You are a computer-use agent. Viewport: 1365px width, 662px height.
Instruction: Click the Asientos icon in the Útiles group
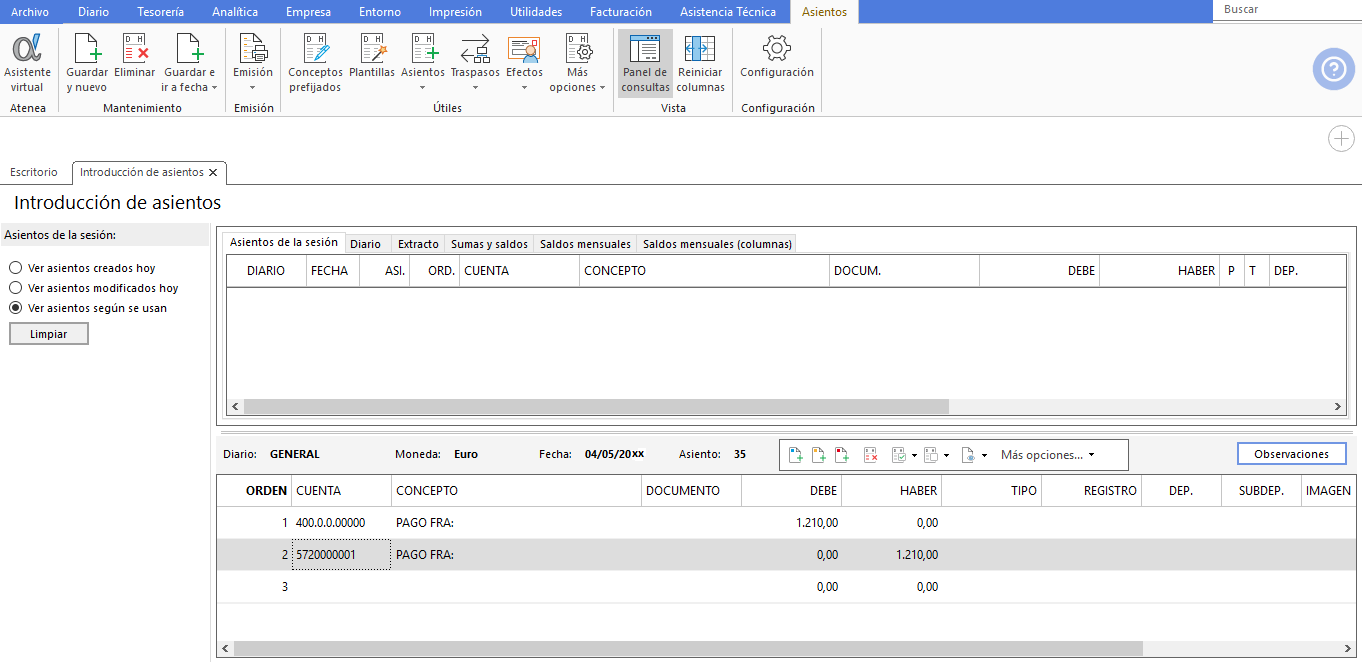(x=423, y=49)
